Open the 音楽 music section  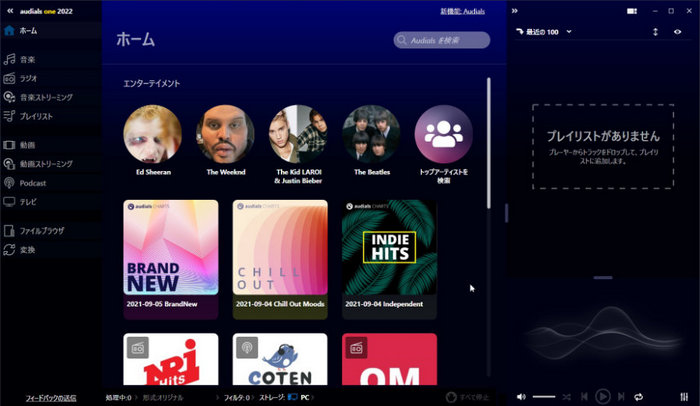pyautogui.click(x=50, y=59)
